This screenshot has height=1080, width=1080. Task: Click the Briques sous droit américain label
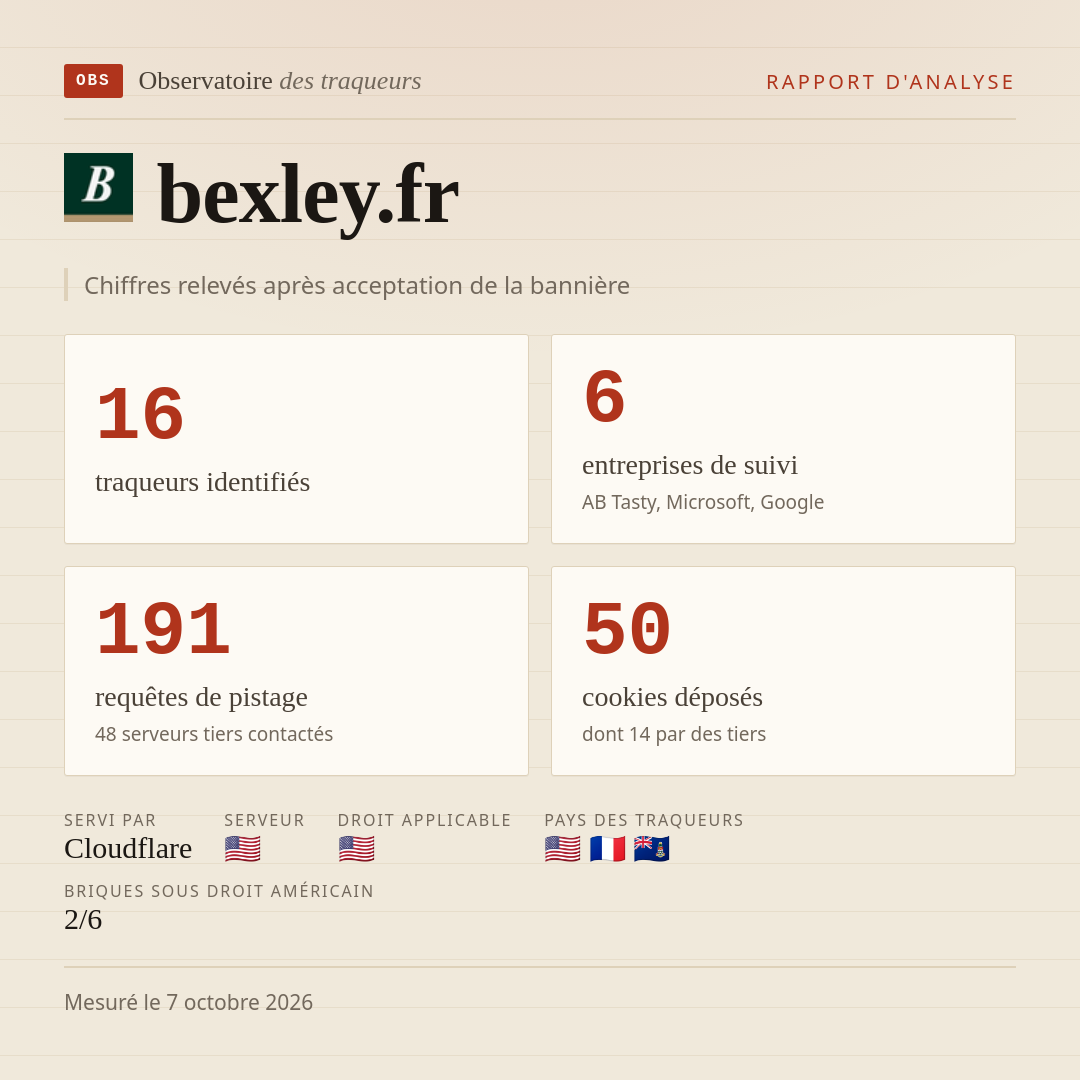coord(219,891)
